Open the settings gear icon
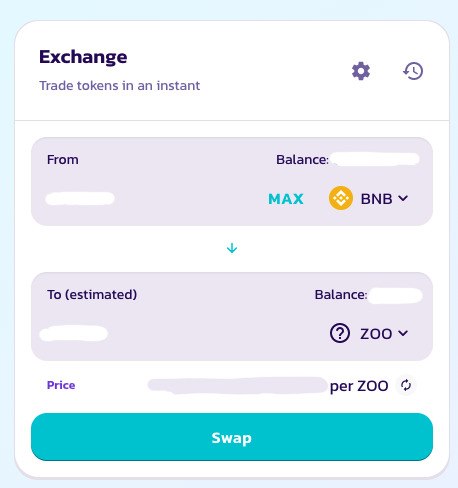Viewport: 458px width, 488px height. click(361, 71)
